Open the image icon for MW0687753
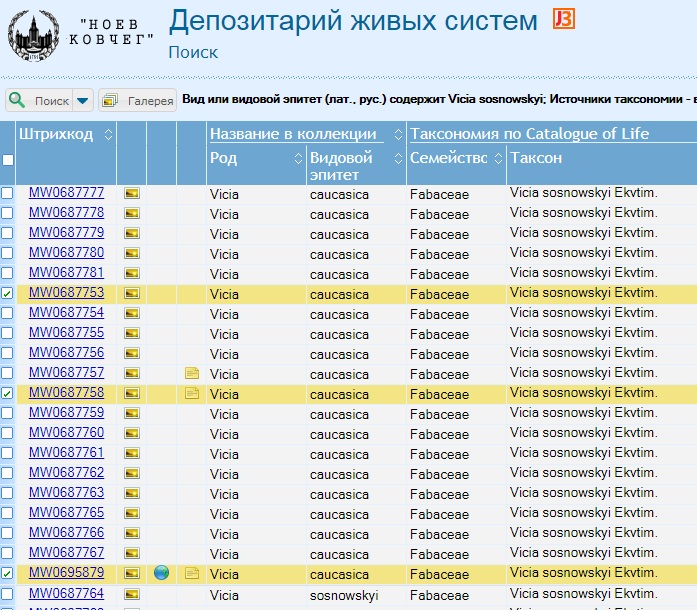697x610 pixels. (x=131, y=293)
